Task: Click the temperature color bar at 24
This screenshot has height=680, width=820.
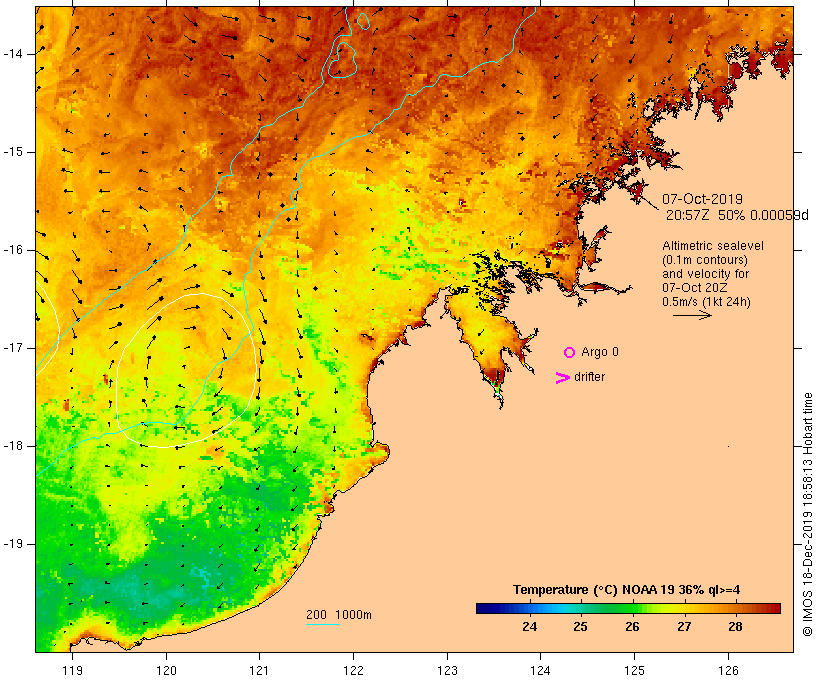Action: tap(530, 608)
